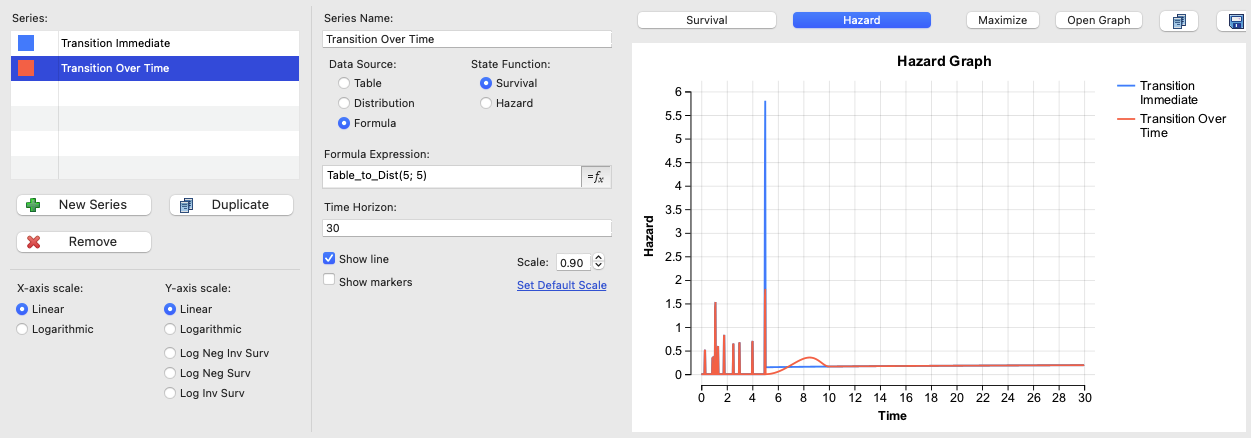Click the blue Transition Immediate color swatch

pos(26,43)
